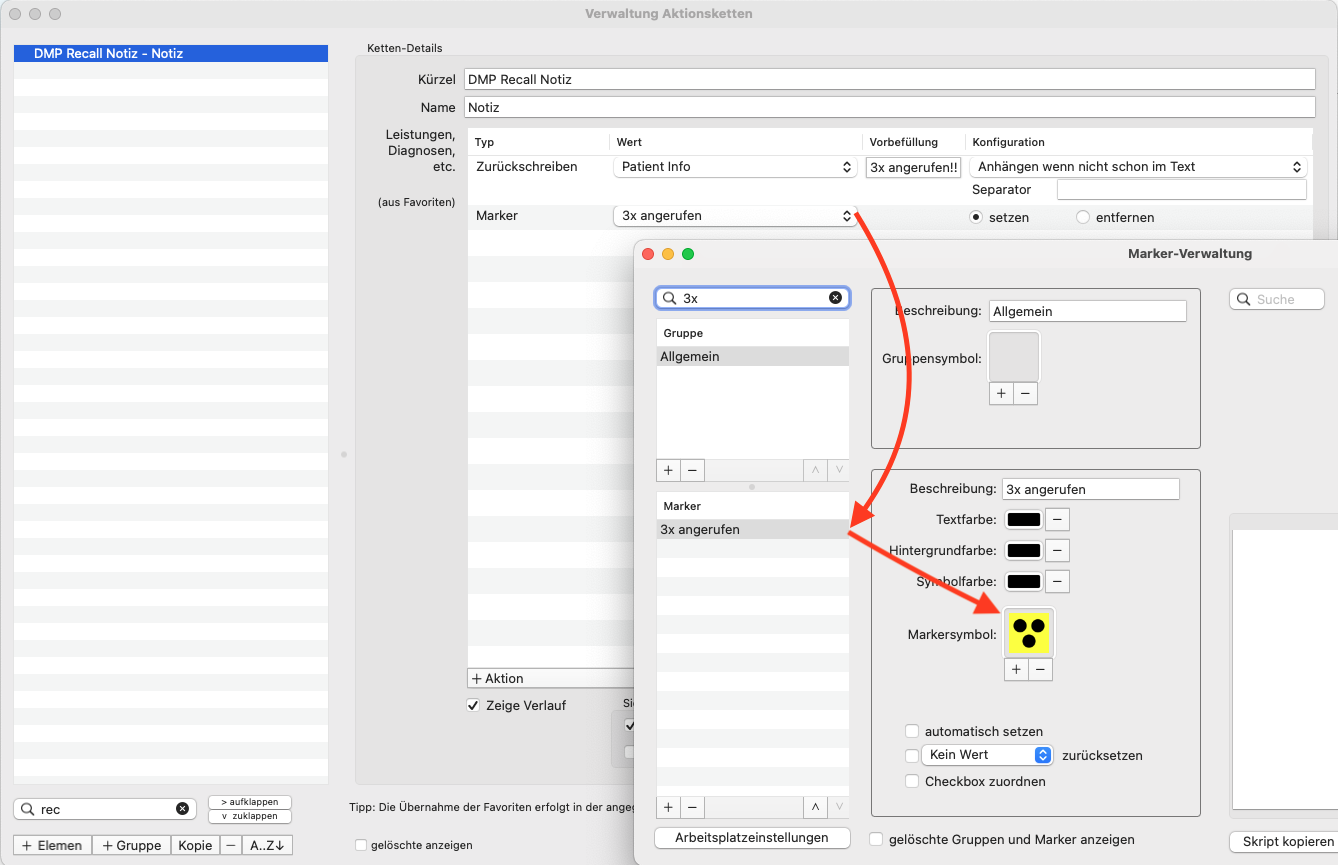The height and width of the screenshot is (865, 1338).
Task: Open the 'Kein Wert' dropdown
Action: tap(987, 755)
